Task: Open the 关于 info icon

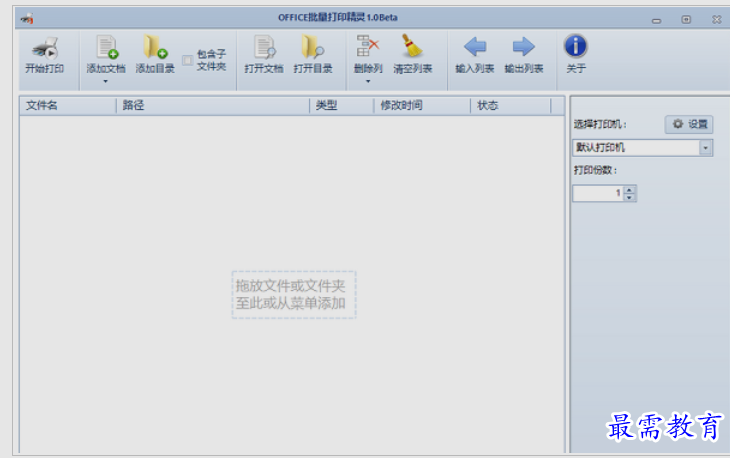Action: [x=575, y=46]
